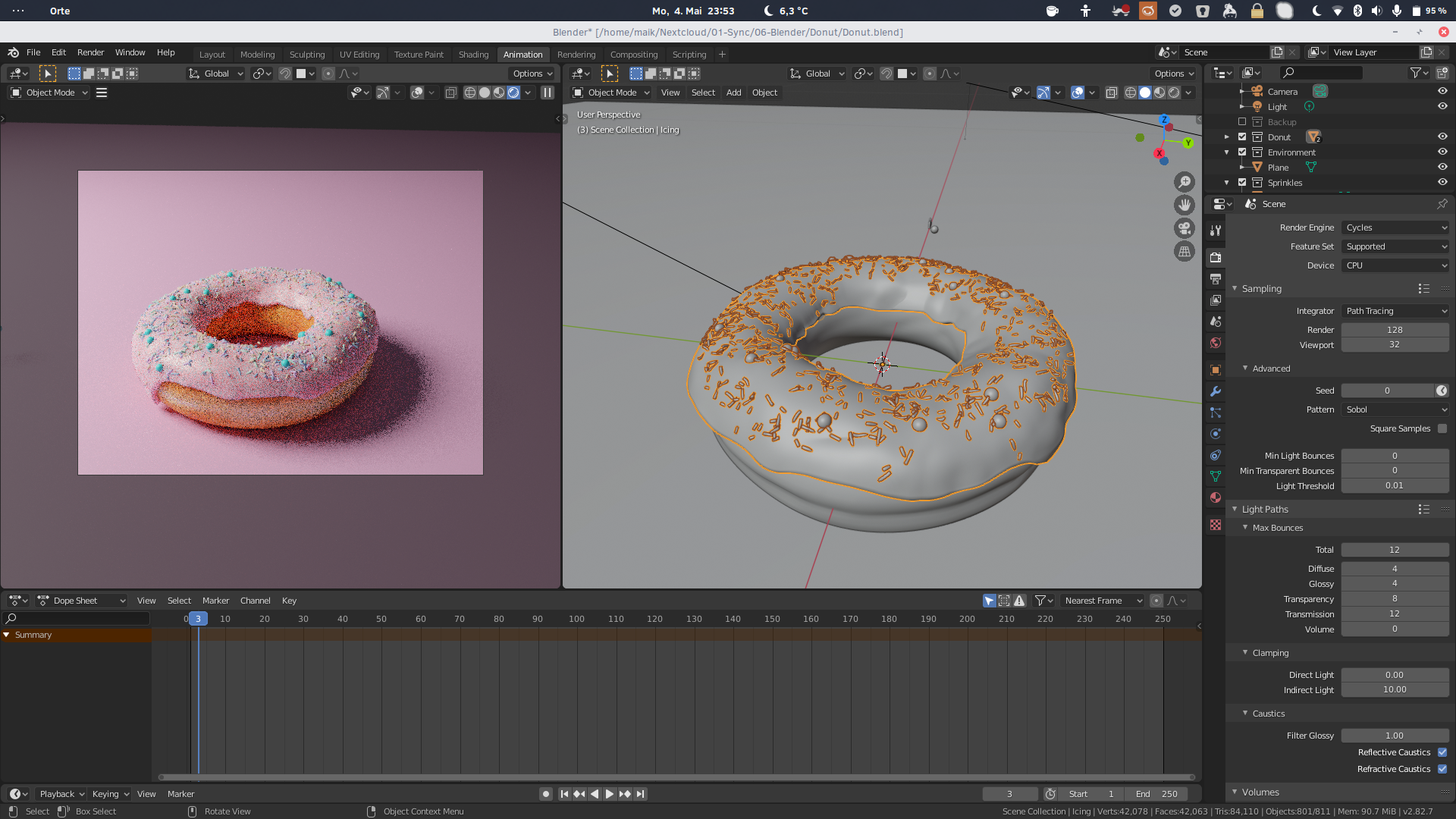Open the Render Engine dropdown

pos(1395,227)
